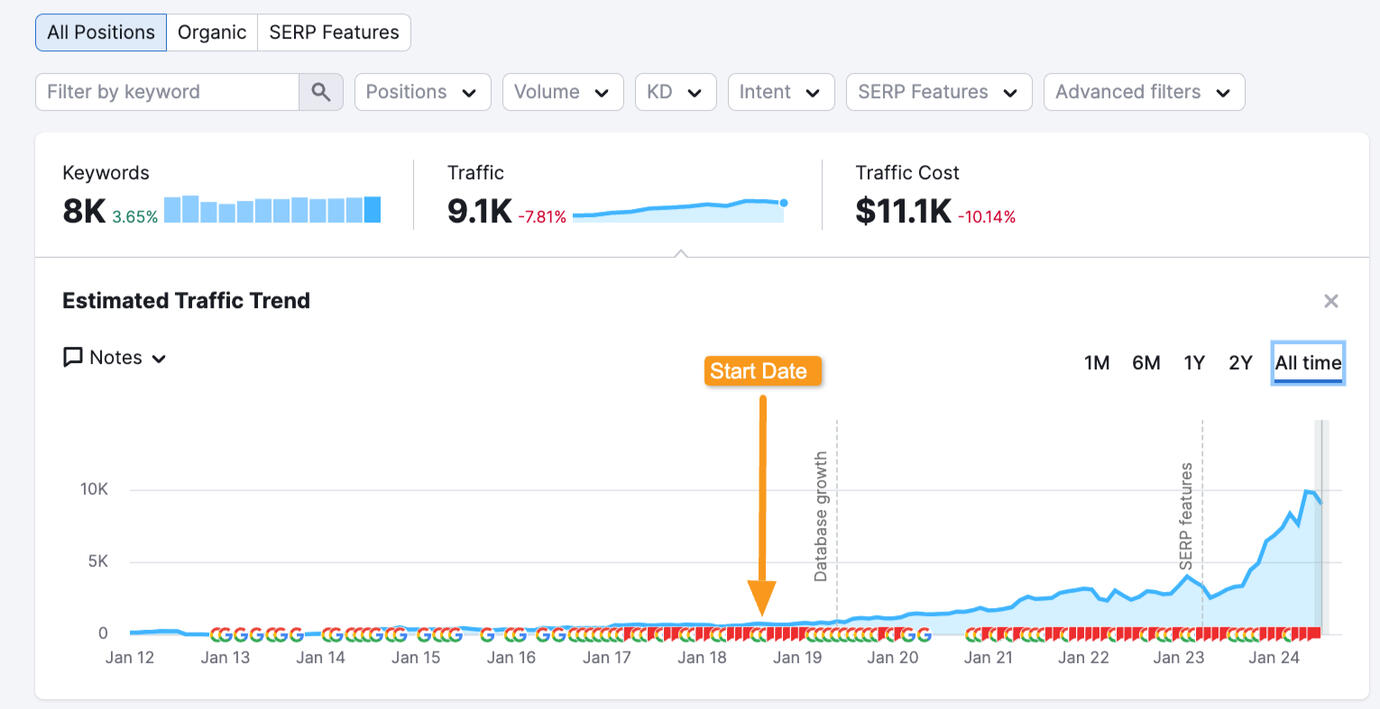The height and width of the screenshot is (709, 1380).
Task: Switch to the SERP Features tab
Action: point(334,32)
